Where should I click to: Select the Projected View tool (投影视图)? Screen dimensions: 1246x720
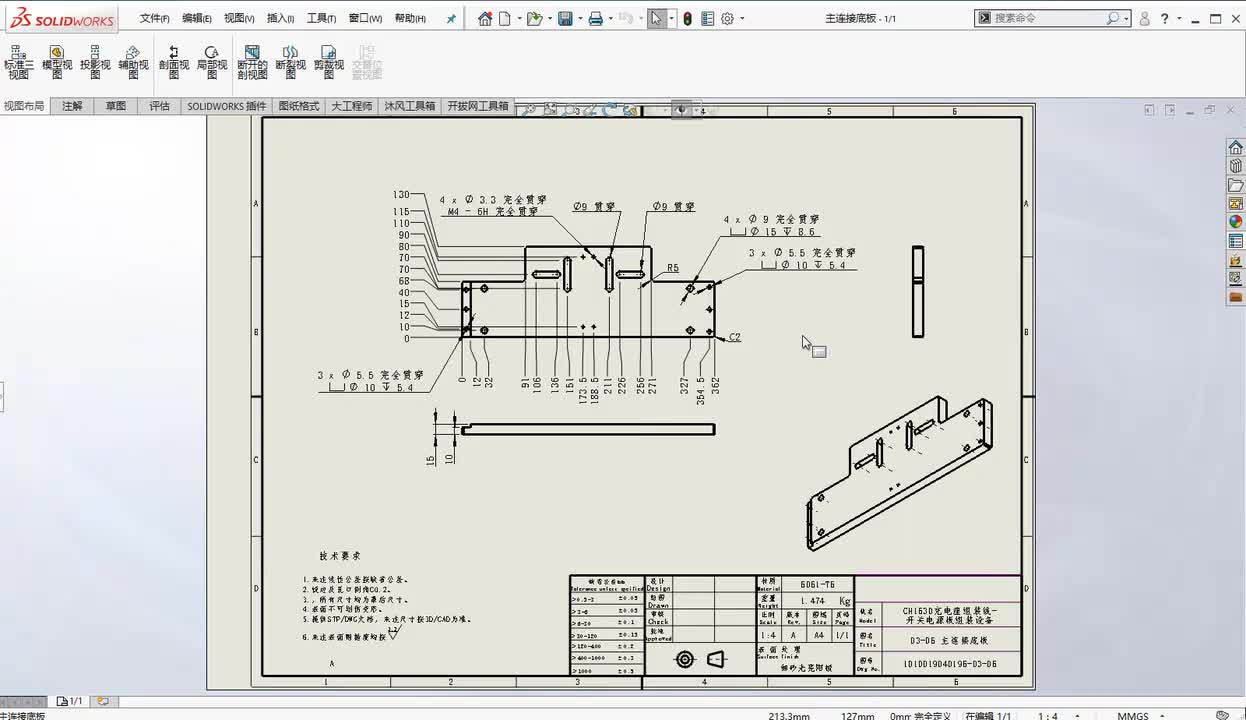[x=95, y=62]
